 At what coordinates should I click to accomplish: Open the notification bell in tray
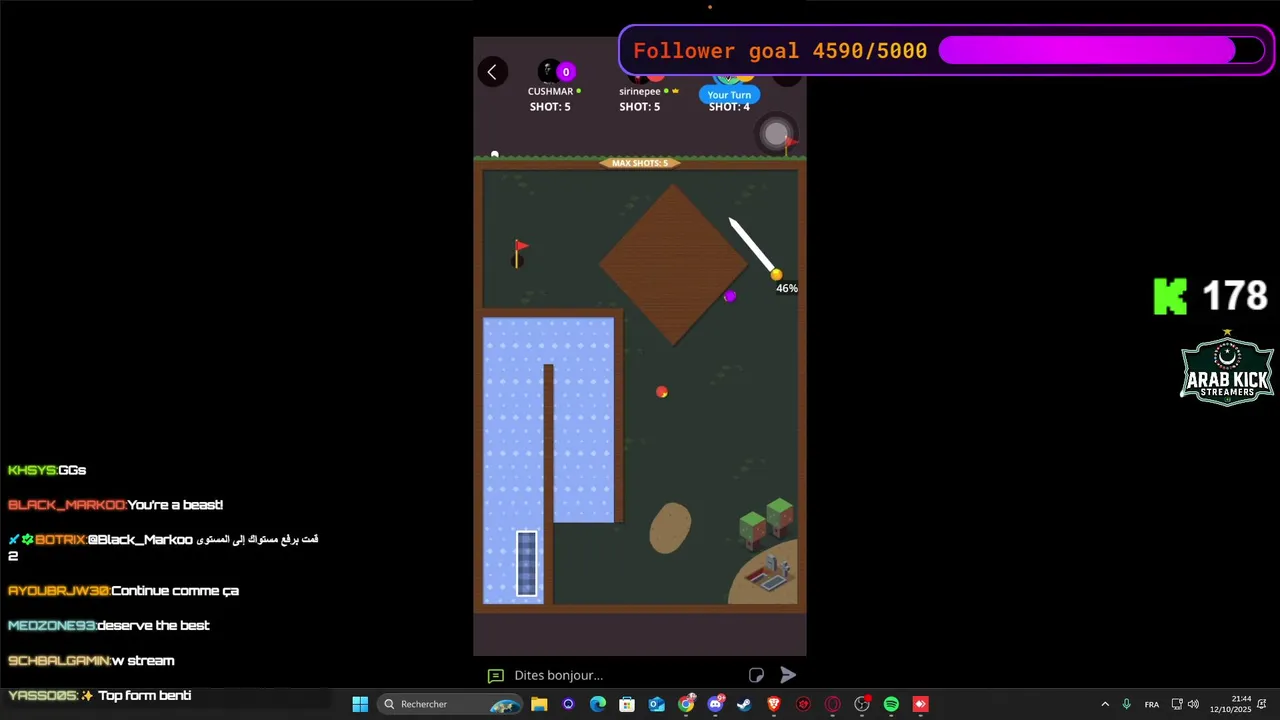[1262, 704]
